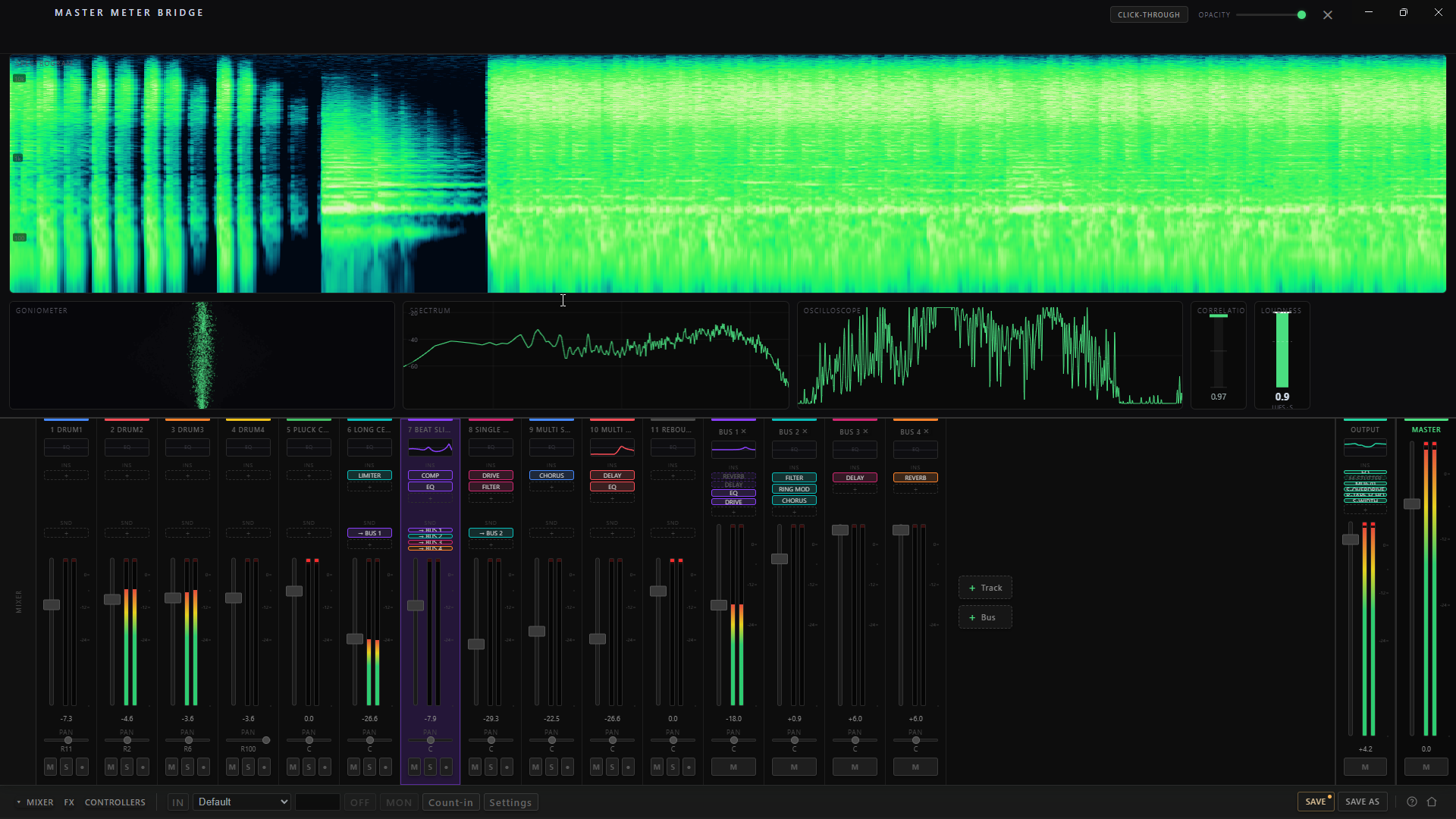Select the BUS 2 send on channel 8

tap(491, 533)
